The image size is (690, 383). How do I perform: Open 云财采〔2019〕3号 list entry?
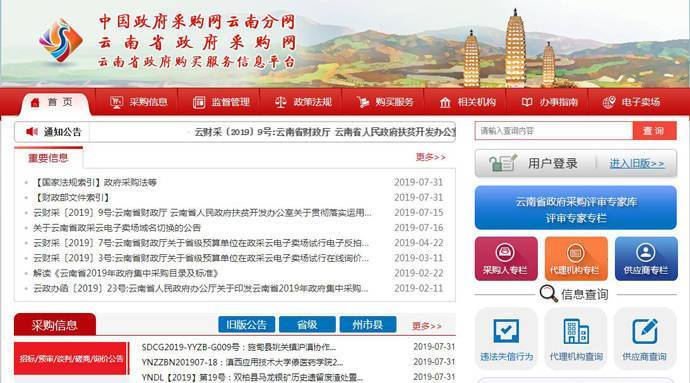201,258
